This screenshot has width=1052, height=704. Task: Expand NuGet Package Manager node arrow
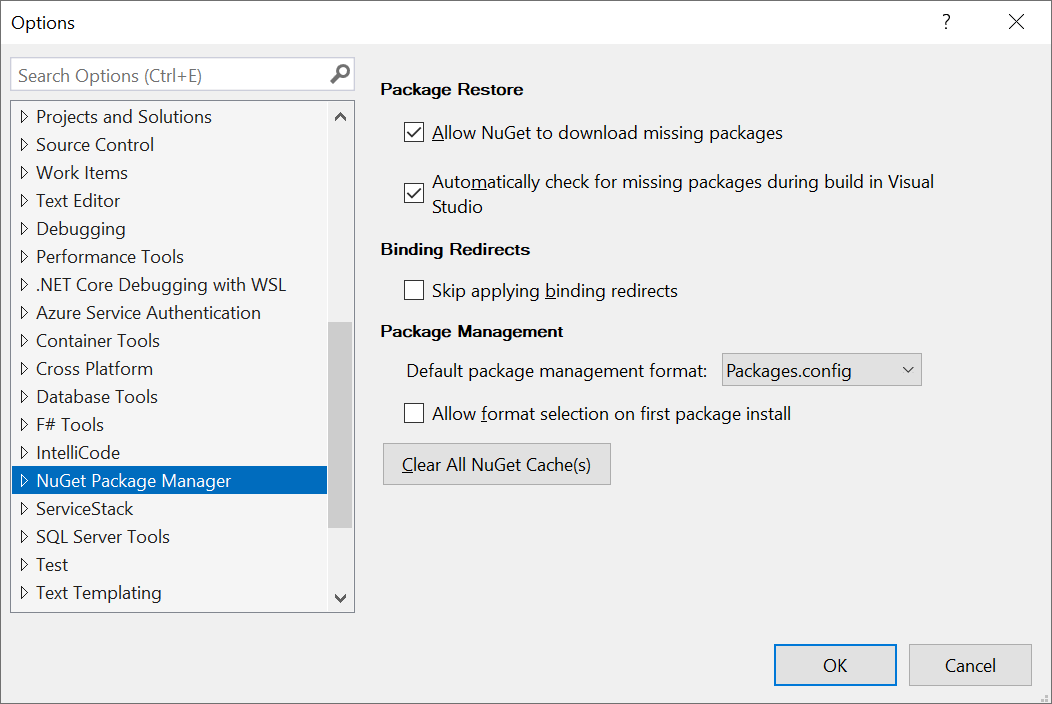(x=24, y=481)
